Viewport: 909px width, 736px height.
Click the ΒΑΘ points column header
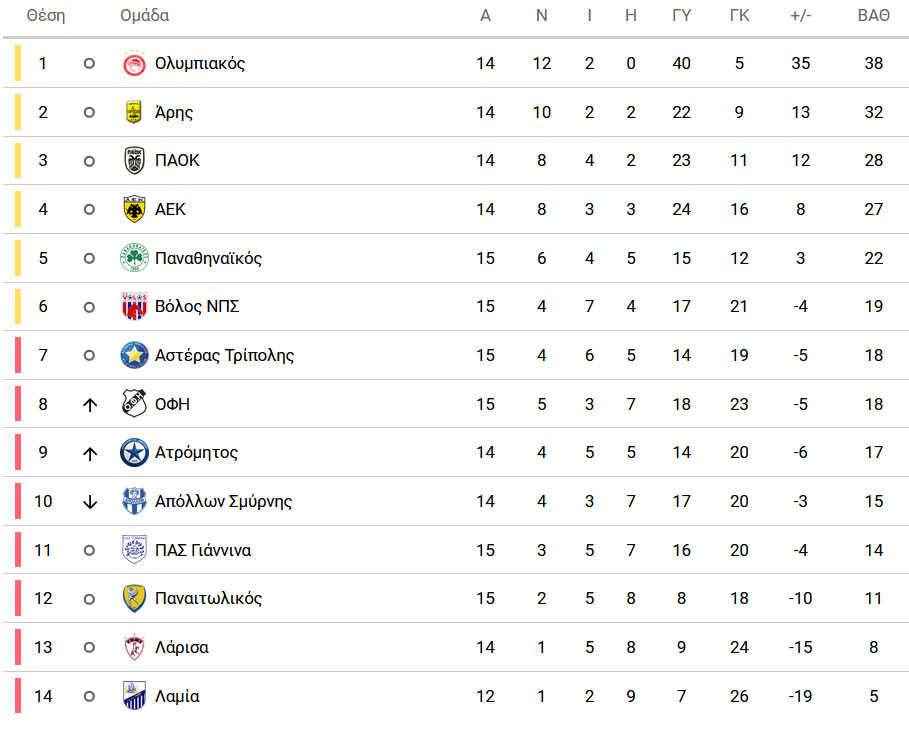pos(874,16)
